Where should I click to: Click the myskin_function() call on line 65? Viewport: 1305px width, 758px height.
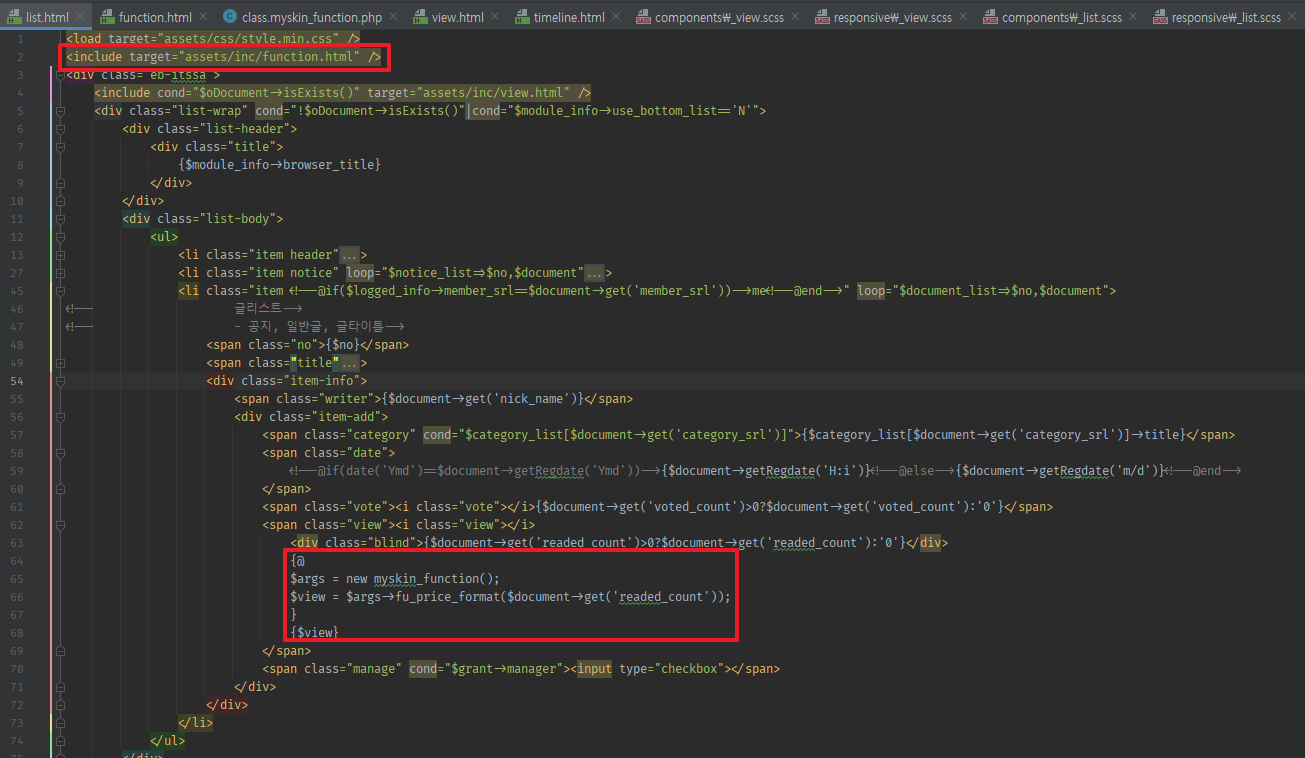[436, 579]
